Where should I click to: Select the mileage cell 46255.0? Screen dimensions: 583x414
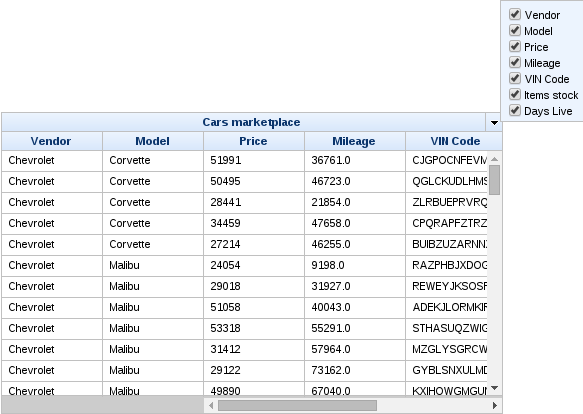click(x=355, y=245)
